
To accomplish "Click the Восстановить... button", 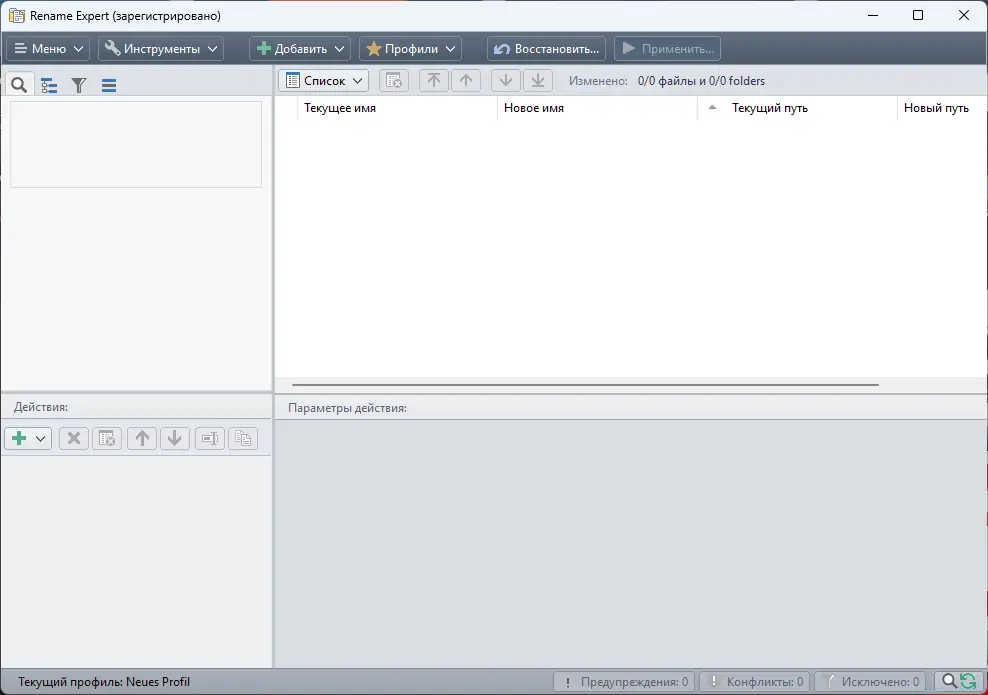I will (x=546, y=49).
